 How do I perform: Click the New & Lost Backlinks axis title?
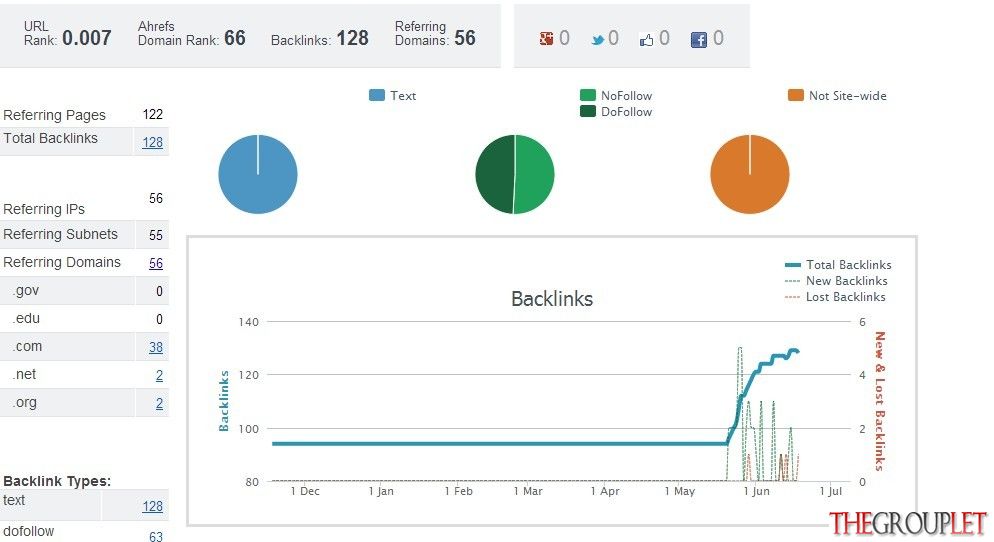(879, 401)
